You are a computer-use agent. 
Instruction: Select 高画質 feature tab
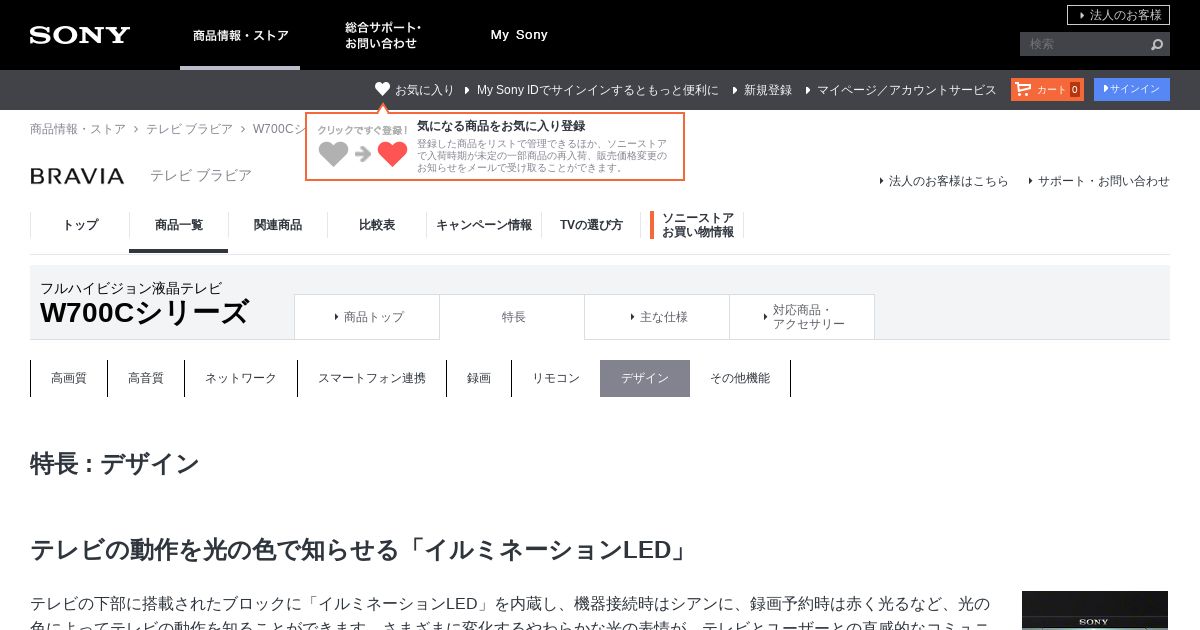tap(69, 378)
